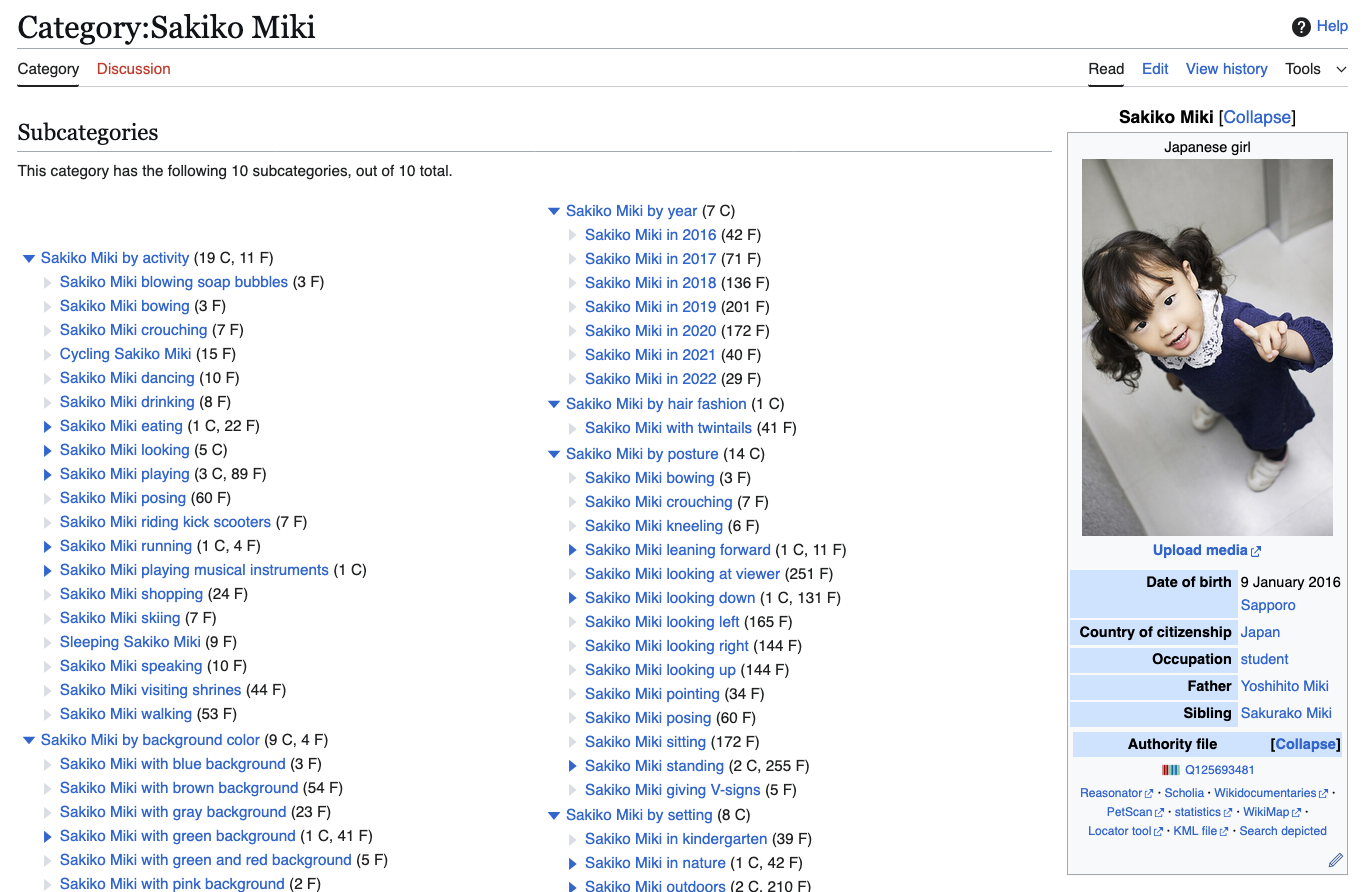This screenshot has height=892, width=1370.
Task: Open the Japan citizenship link
Action: click(x=1260, y=632)
